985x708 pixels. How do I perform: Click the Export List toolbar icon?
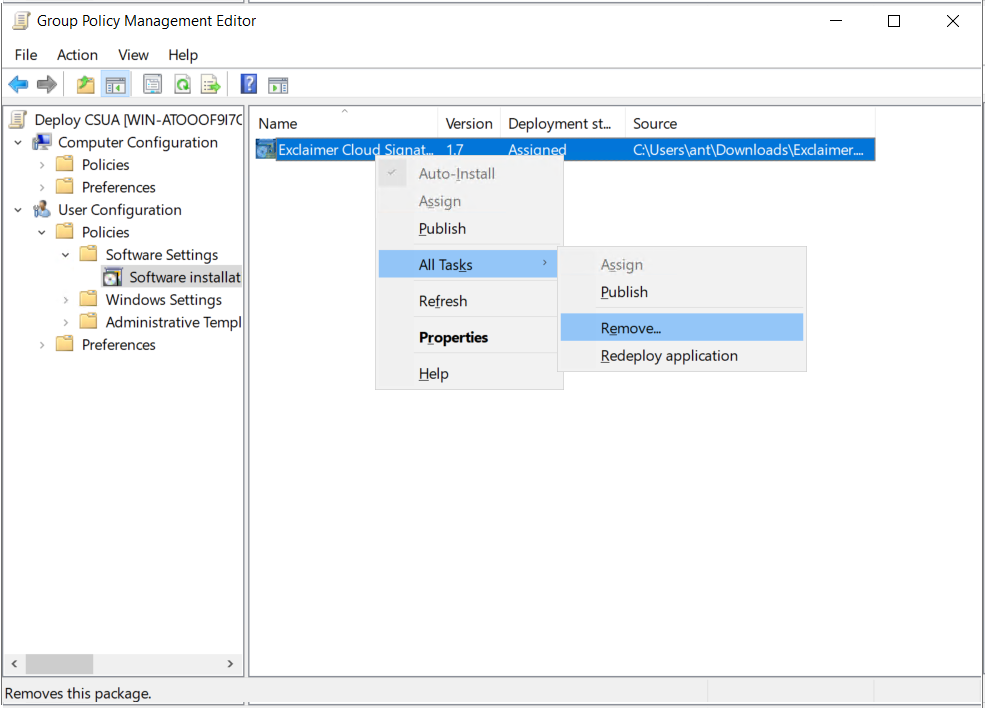[210, 85]
